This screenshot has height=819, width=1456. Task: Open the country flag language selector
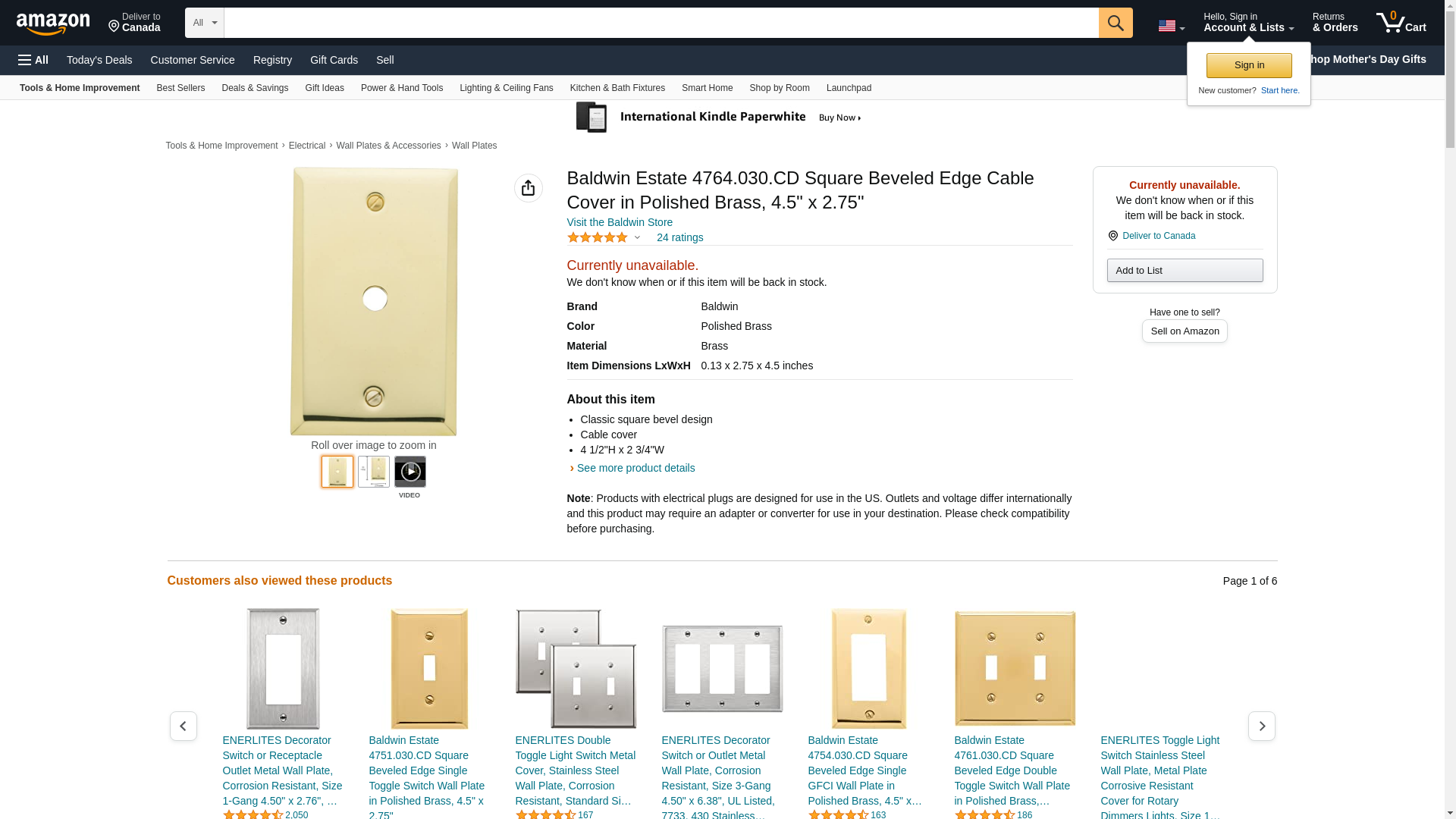1171,27
